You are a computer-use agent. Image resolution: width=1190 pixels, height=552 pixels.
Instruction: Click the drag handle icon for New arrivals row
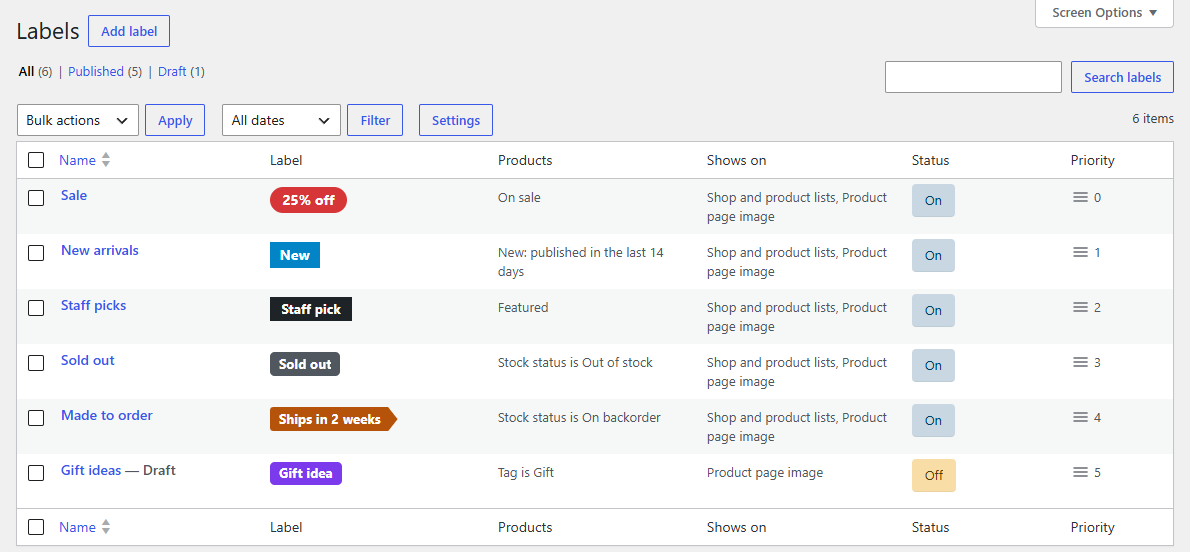point(1080,252)
